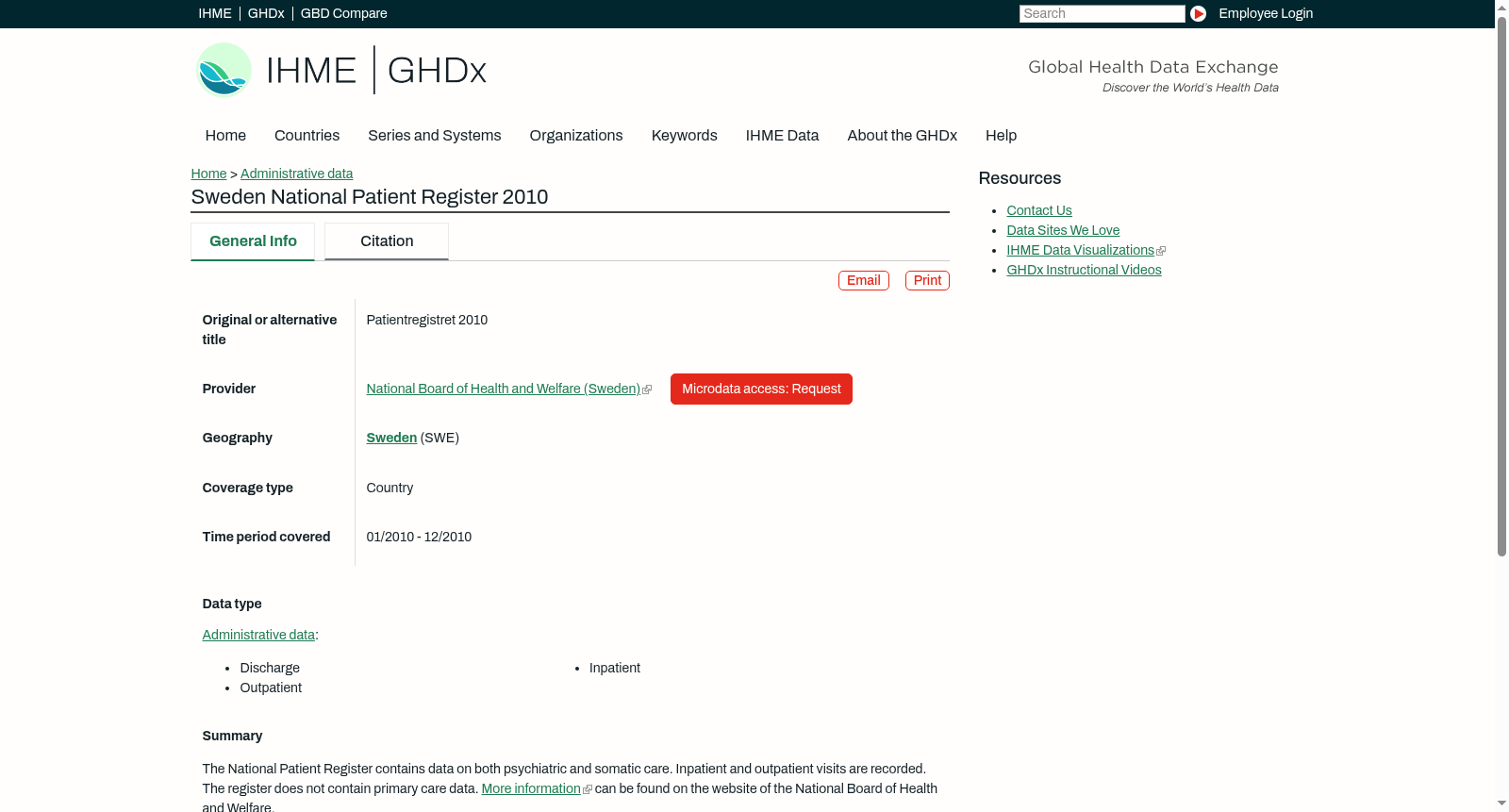Click the 'Inpatient' list item

pos(615,668)
